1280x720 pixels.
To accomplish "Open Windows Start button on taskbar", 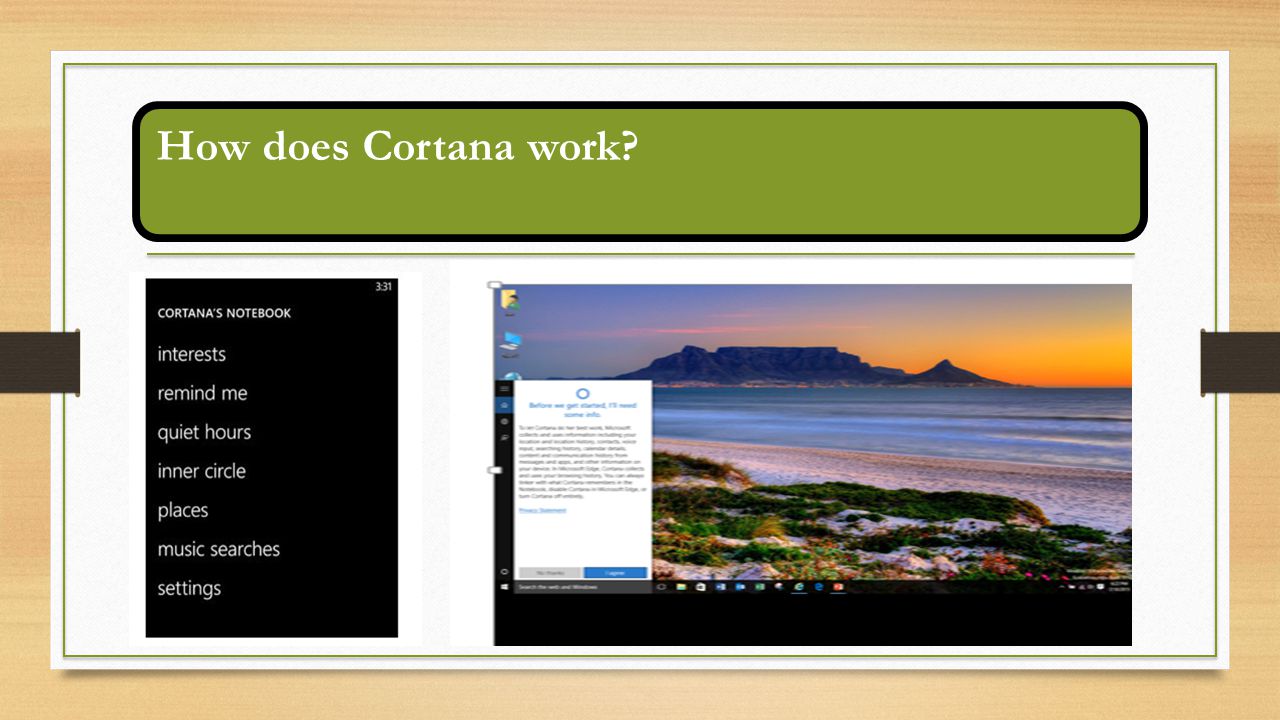I will pyautogui.click(x=504, y=587).
